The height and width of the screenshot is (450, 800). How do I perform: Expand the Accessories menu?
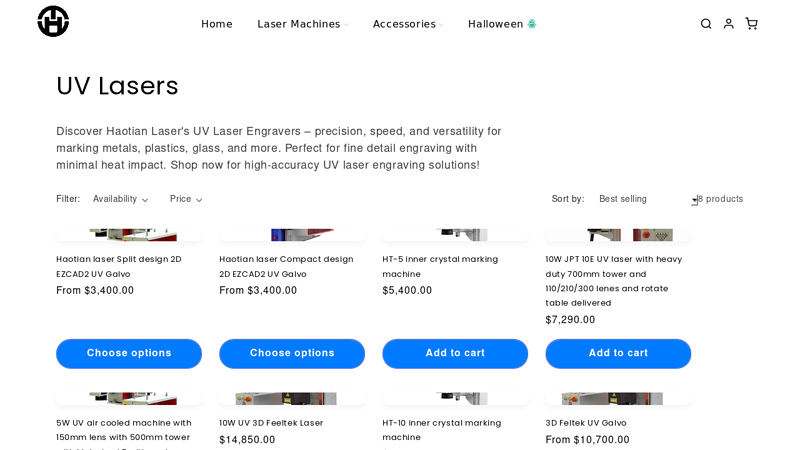pos(408,24)
